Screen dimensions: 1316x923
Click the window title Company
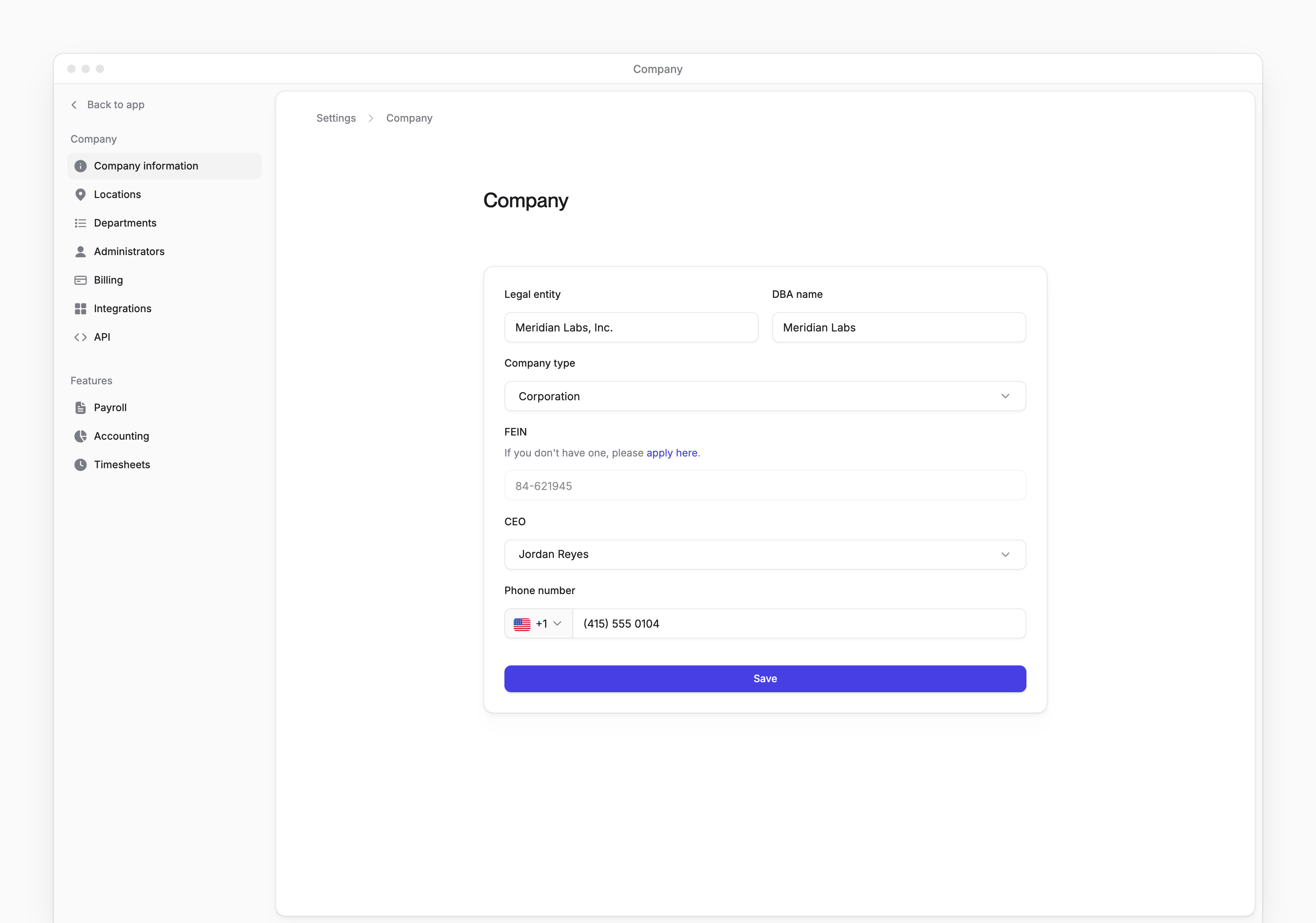tap(658, 69)
